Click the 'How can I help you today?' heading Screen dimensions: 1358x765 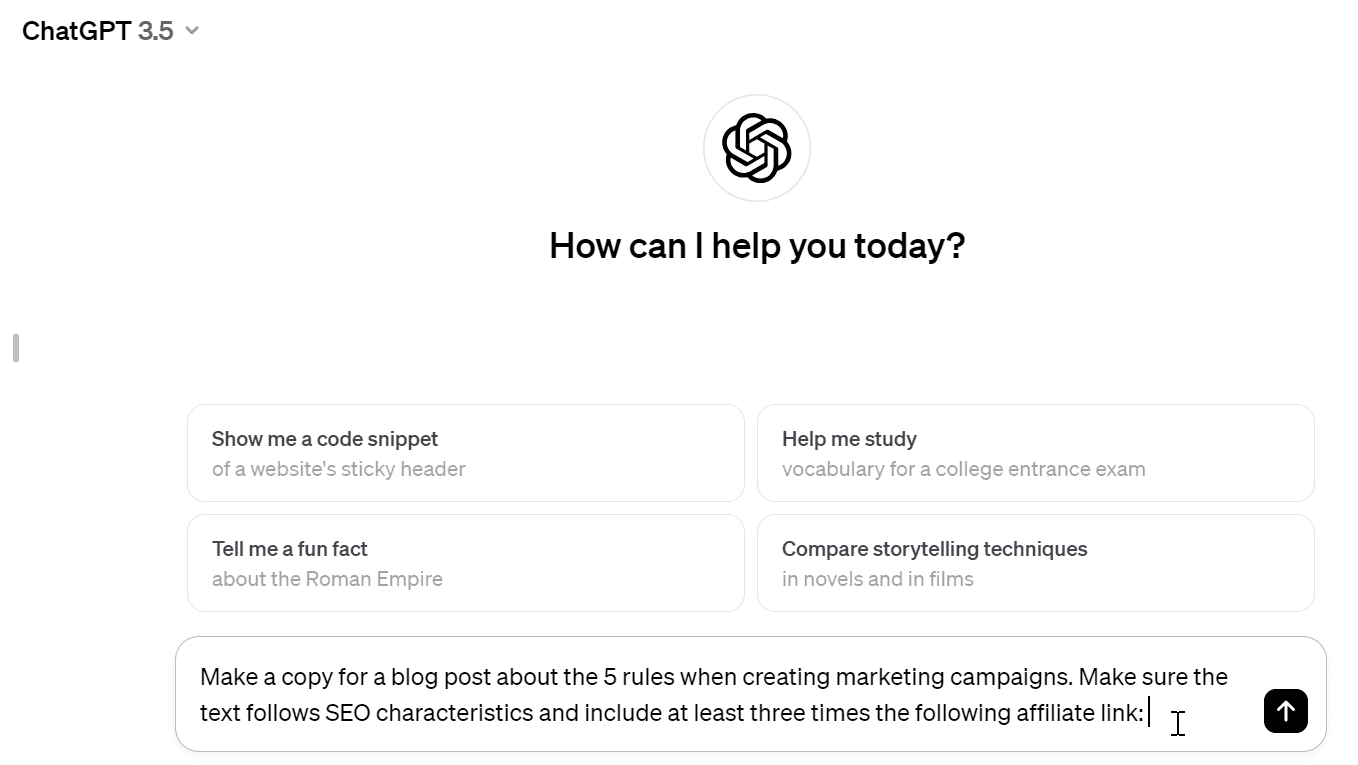pos(757,246)
